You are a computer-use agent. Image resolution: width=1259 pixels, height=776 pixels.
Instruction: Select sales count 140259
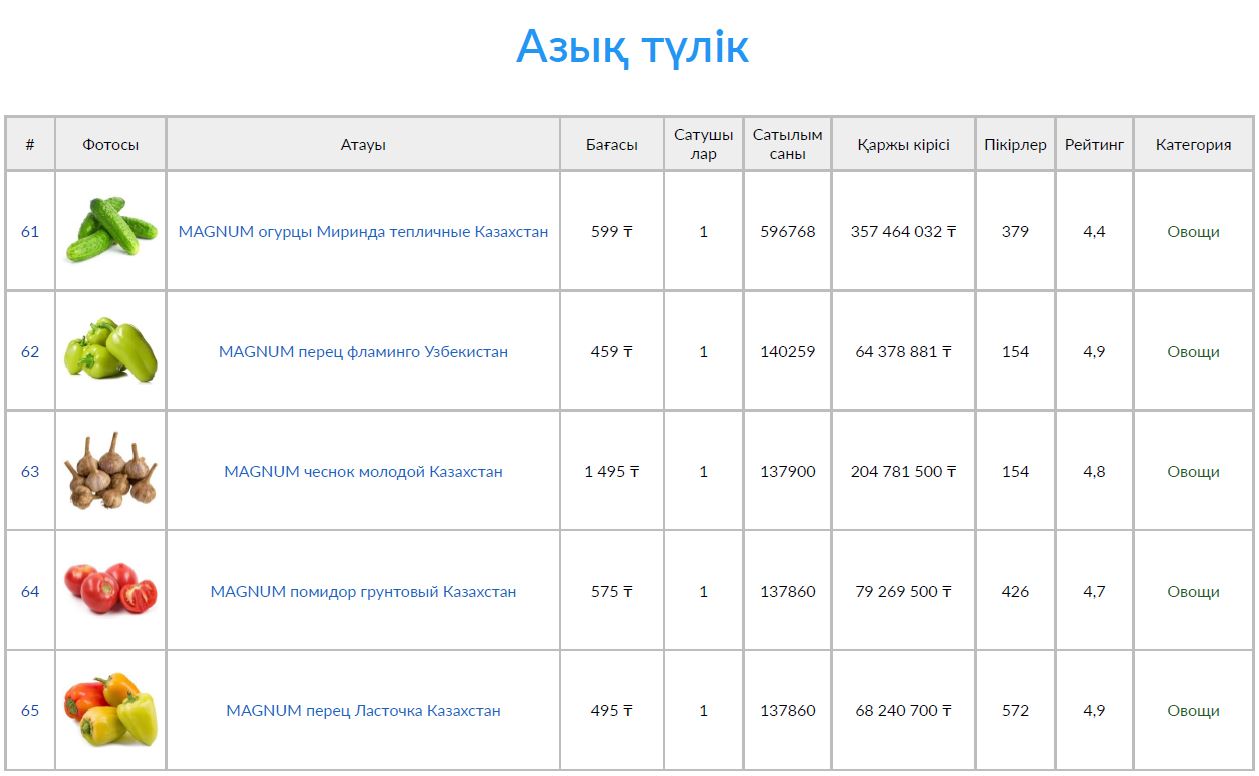pyautogui.click(x=788, y=351)
